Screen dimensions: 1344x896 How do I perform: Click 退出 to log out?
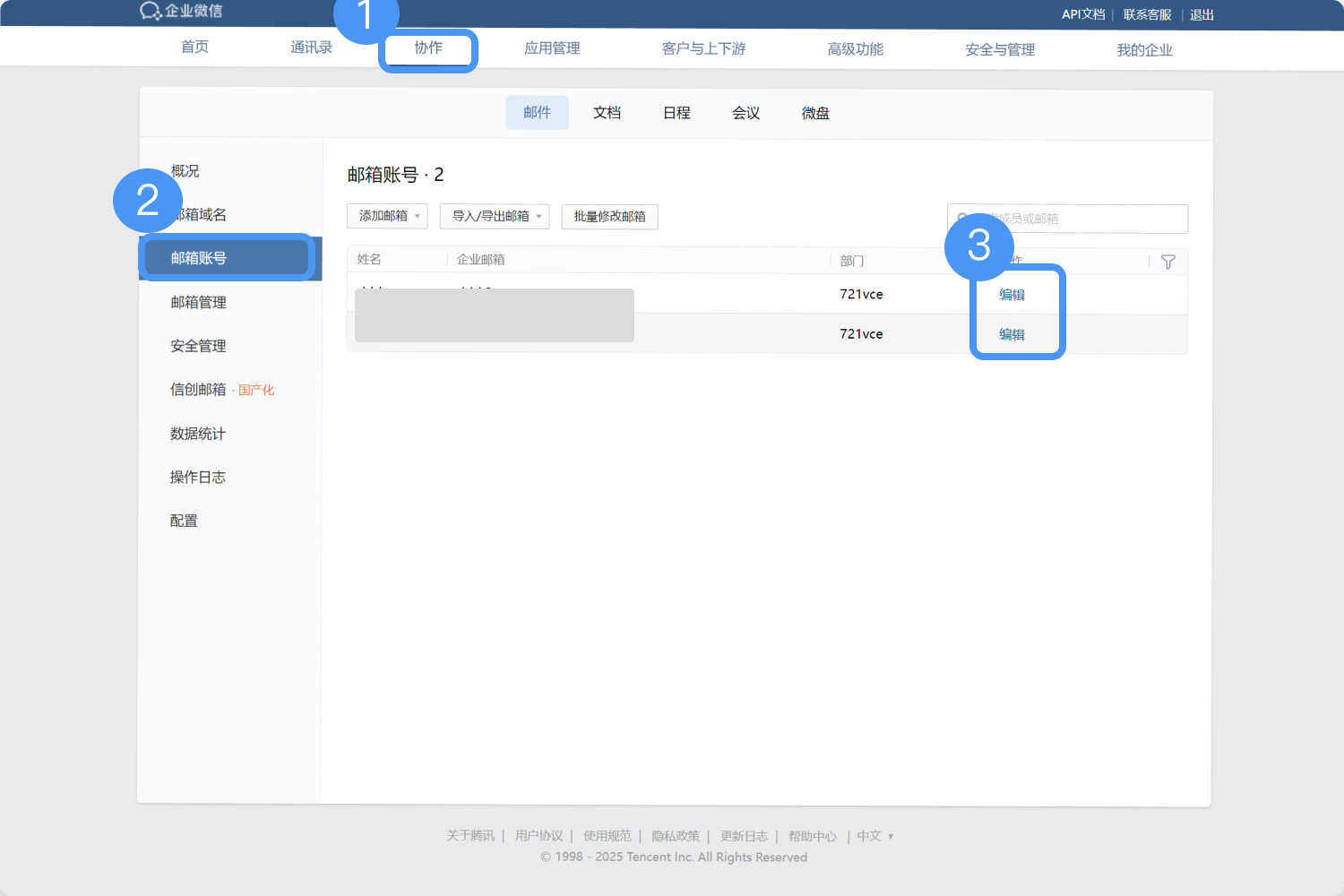point(1202,14)
